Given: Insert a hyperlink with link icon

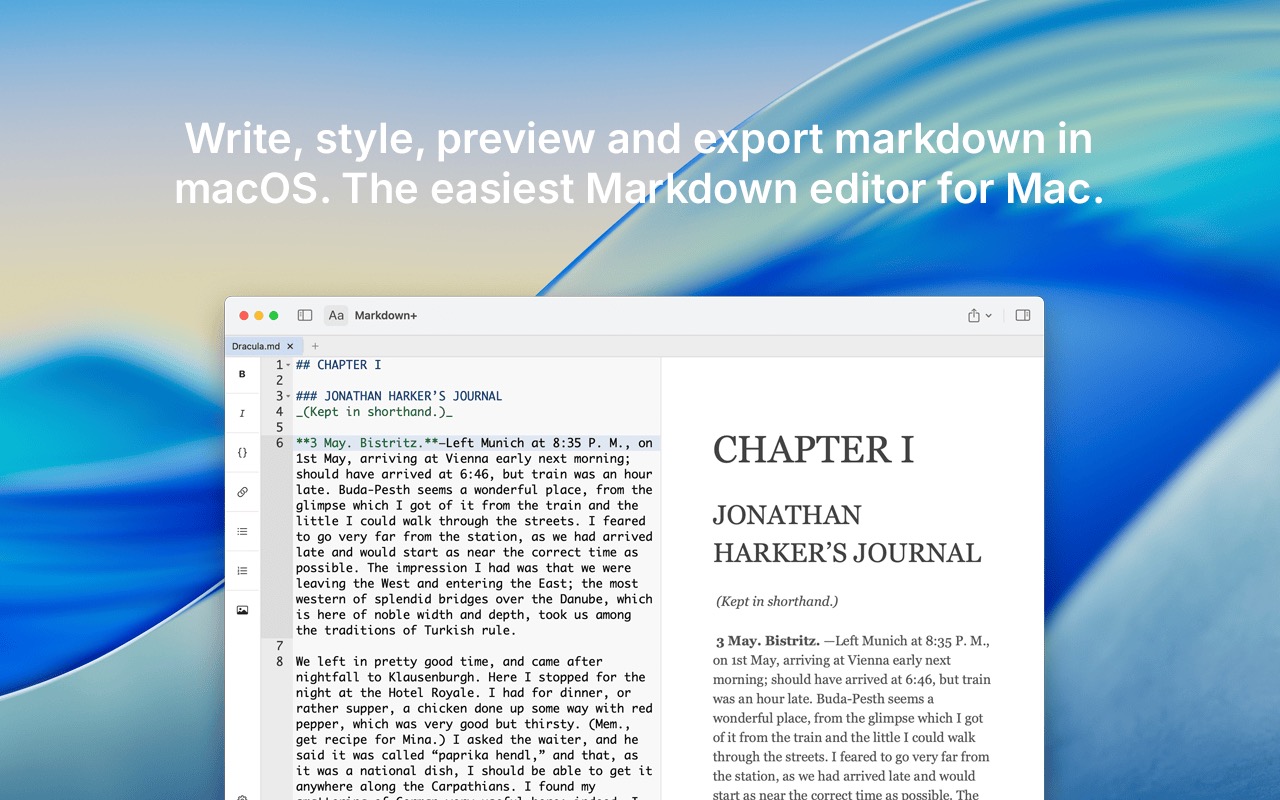Looking at the screenshot, I should pyautogui.click(x=242, y=492).
